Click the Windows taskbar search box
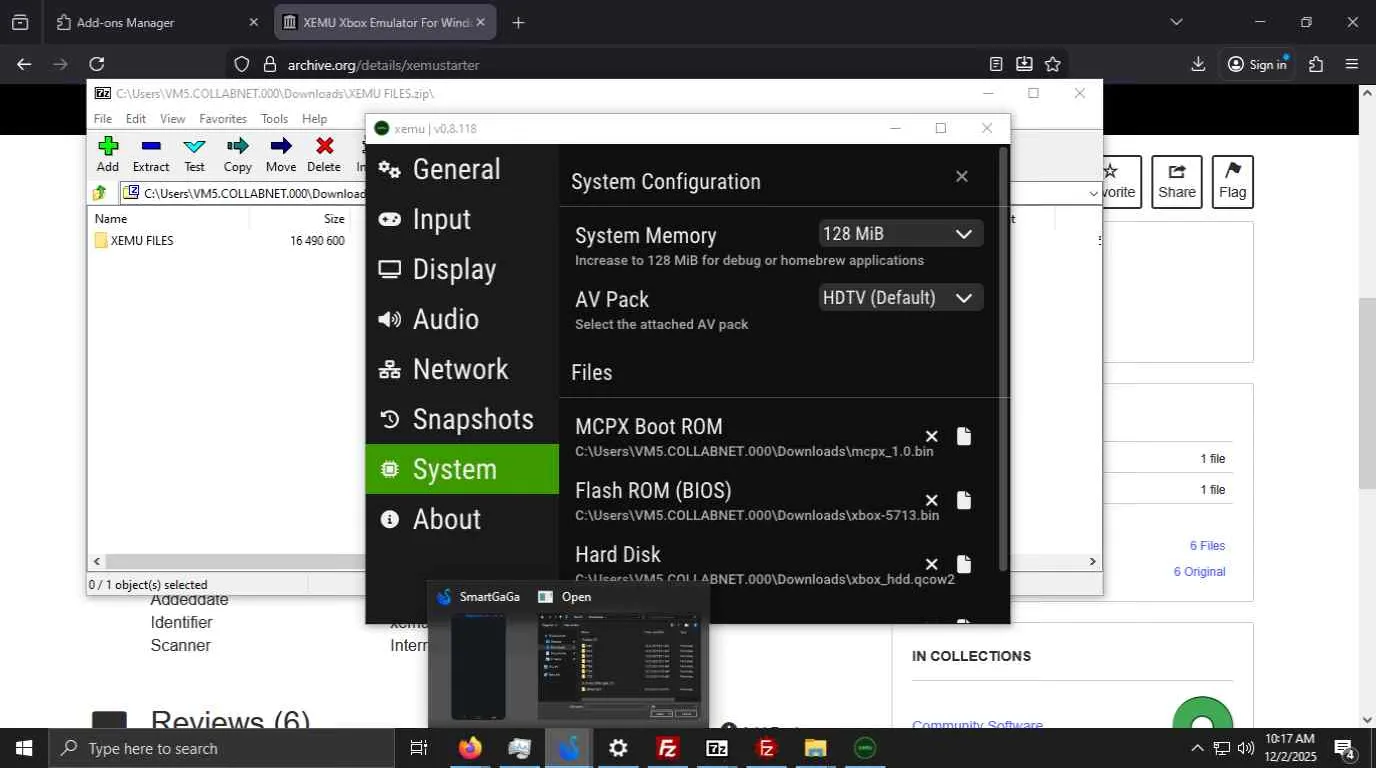Image resolution: width=1376 pixels, height=768 pixels. [220, 748]
